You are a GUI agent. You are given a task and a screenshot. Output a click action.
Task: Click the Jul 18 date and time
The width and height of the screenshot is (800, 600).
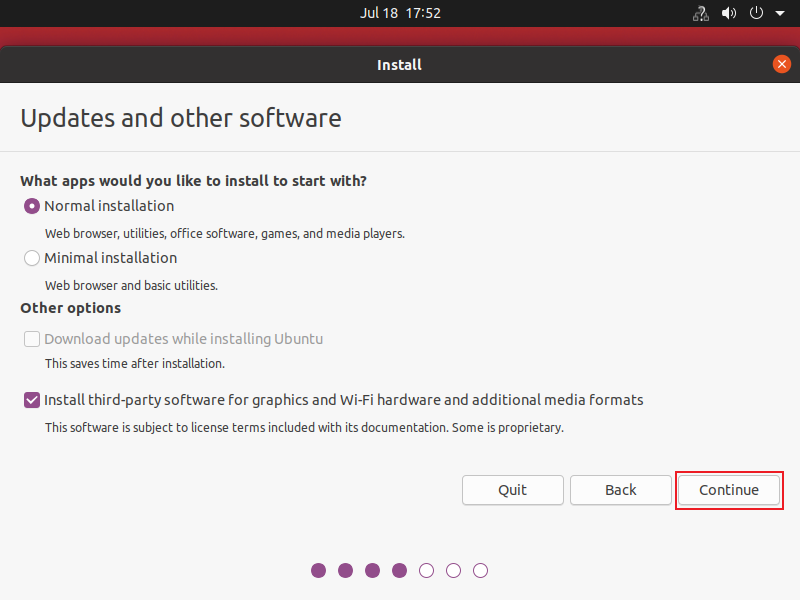click(400, 13)
